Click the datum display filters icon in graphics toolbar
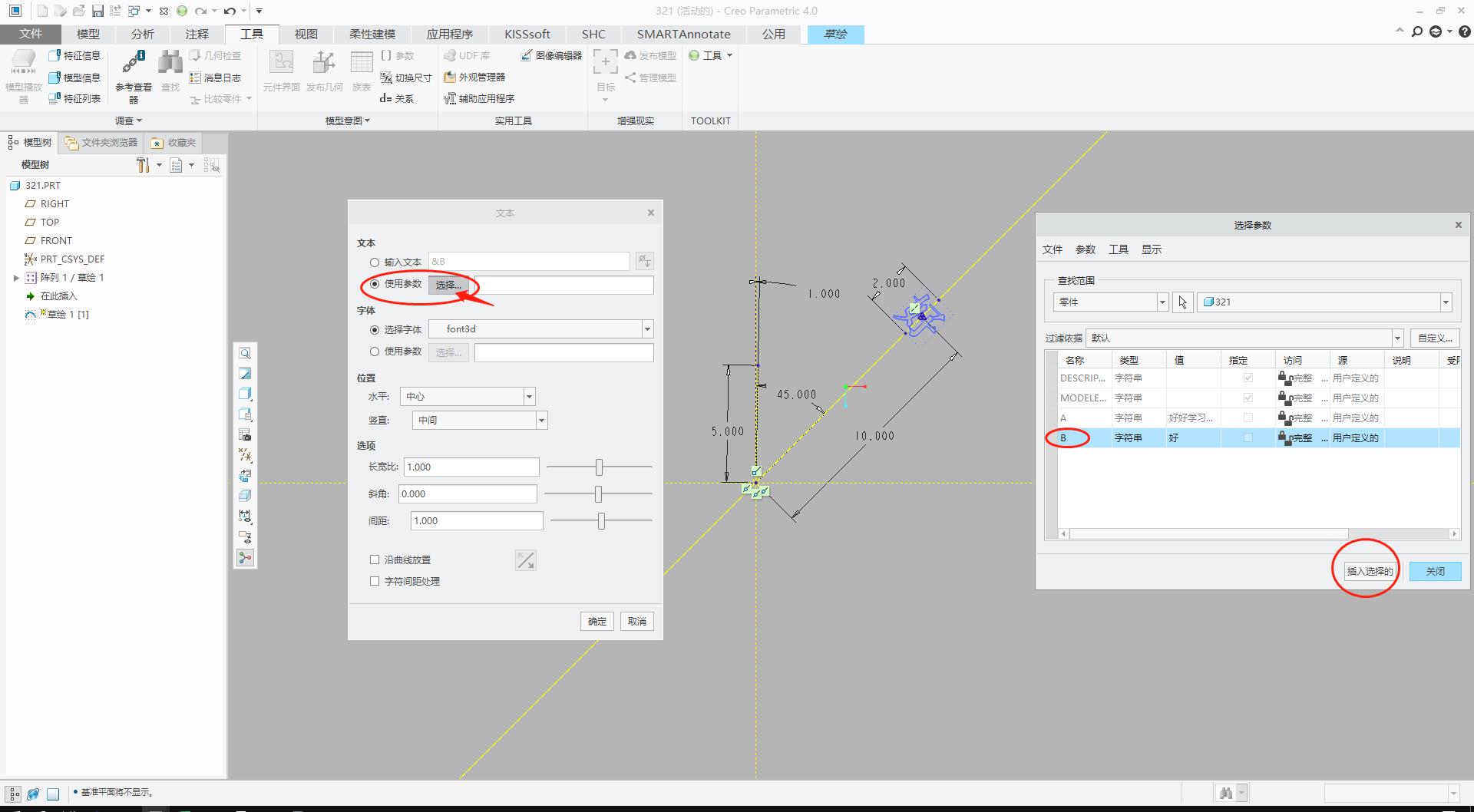 pos(245,455)
